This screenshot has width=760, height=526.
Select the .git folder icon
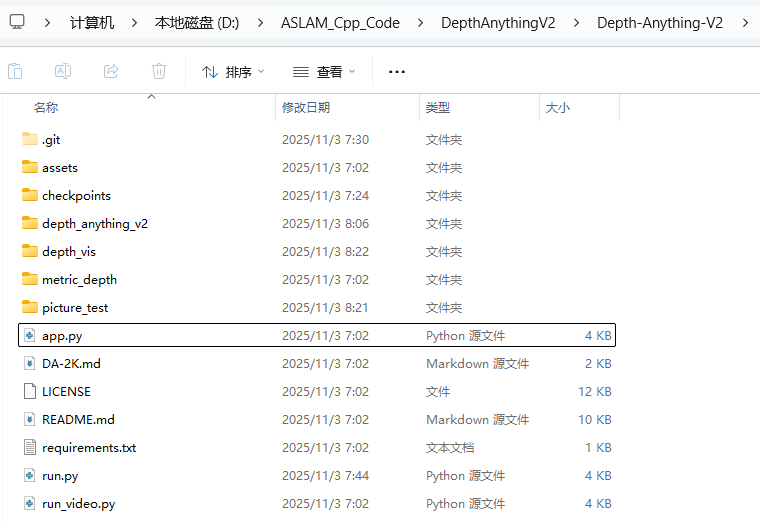pyautogui.click(x=30, y=139)
